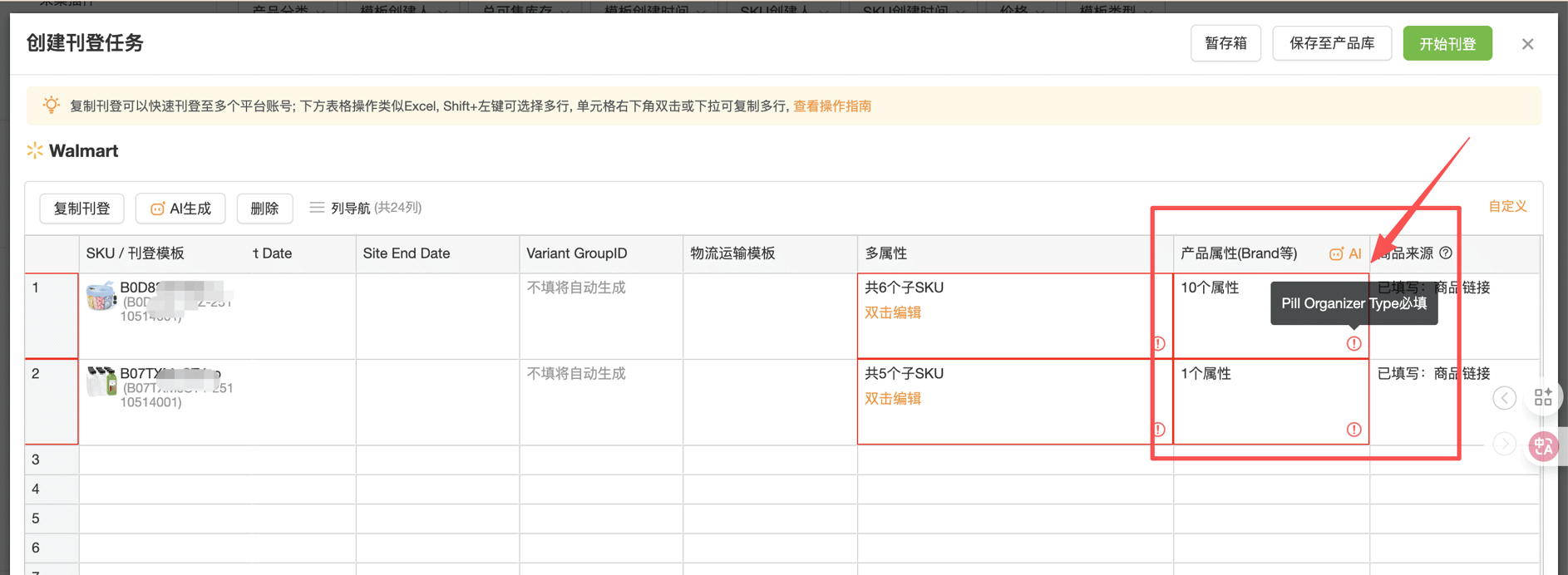This screenshot has height=575, width=1568.
Task: Click the 删除 button
Action: 264,209
